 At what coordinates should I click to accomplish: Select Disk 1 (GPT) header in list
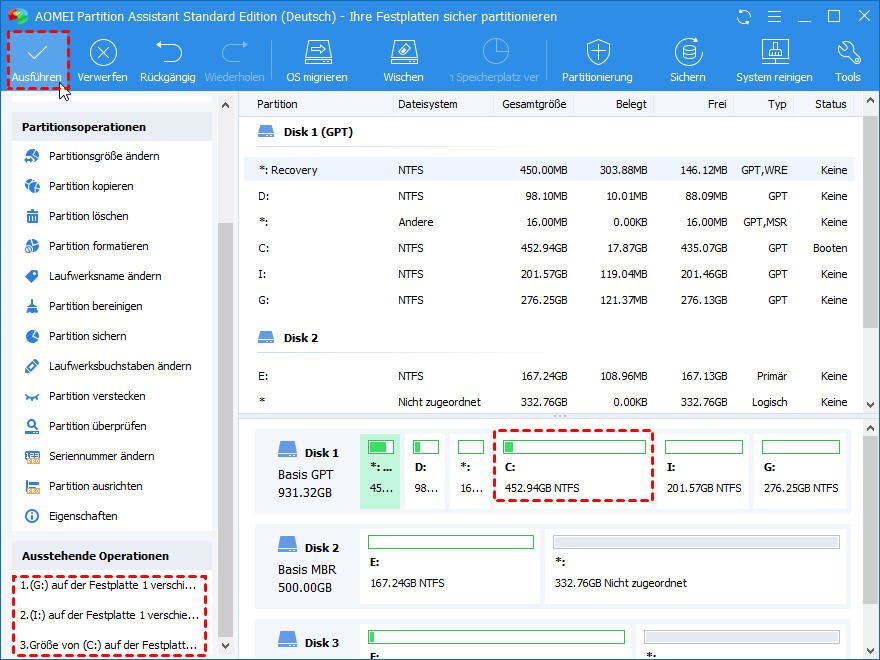[x=305, y=132]
